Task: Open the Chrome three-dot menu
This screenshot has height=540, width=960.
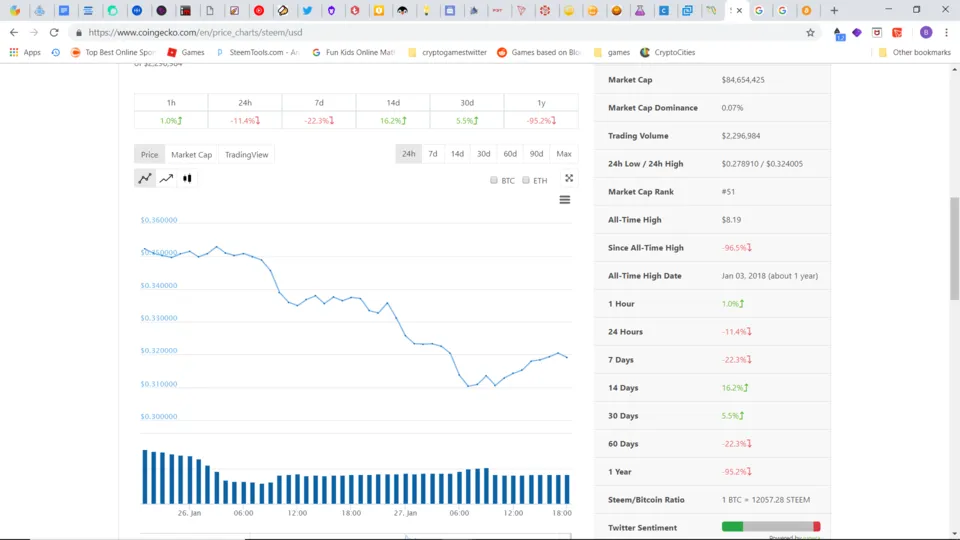Action: click(947, 32)
